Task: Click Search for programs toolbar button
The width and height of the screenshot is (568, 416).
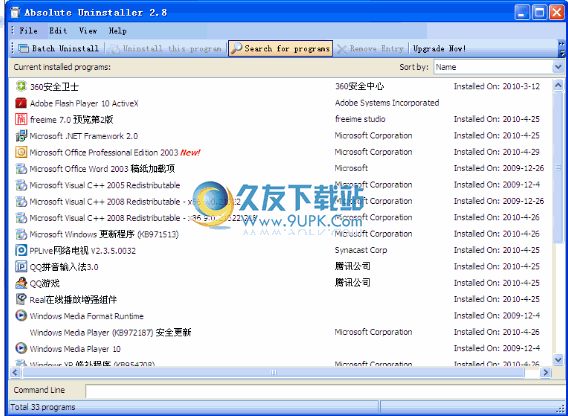Action: point(280,49)
